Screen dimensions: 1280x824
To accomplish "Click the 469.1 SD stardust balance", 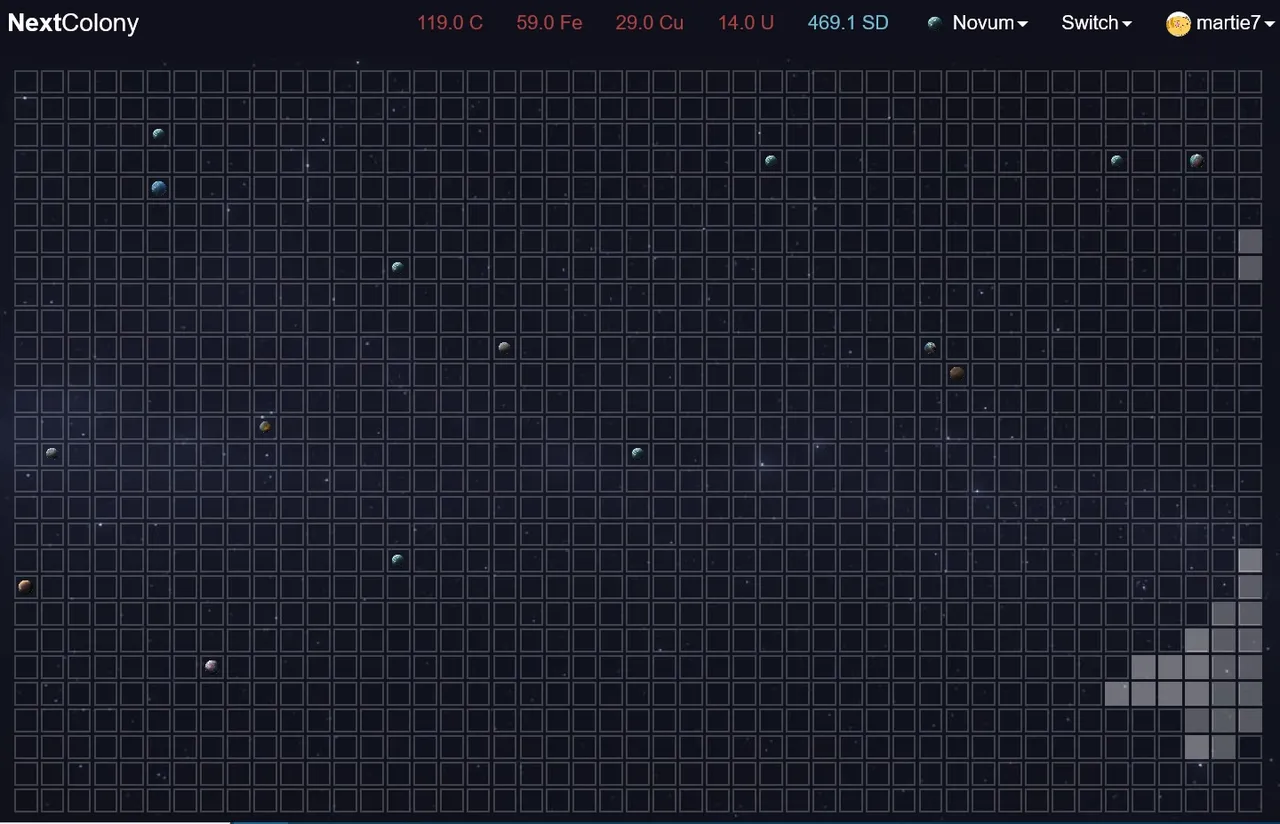I will point(848,23).
